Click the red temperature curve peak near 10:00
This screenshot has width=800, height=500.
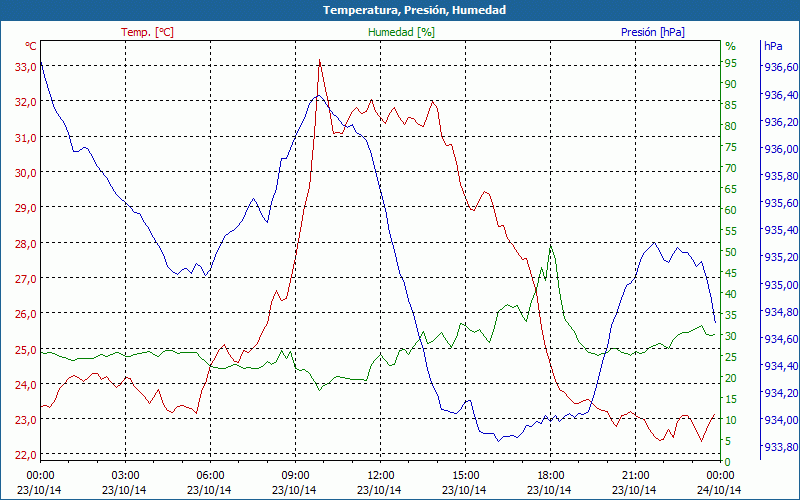tap(319, 60)
